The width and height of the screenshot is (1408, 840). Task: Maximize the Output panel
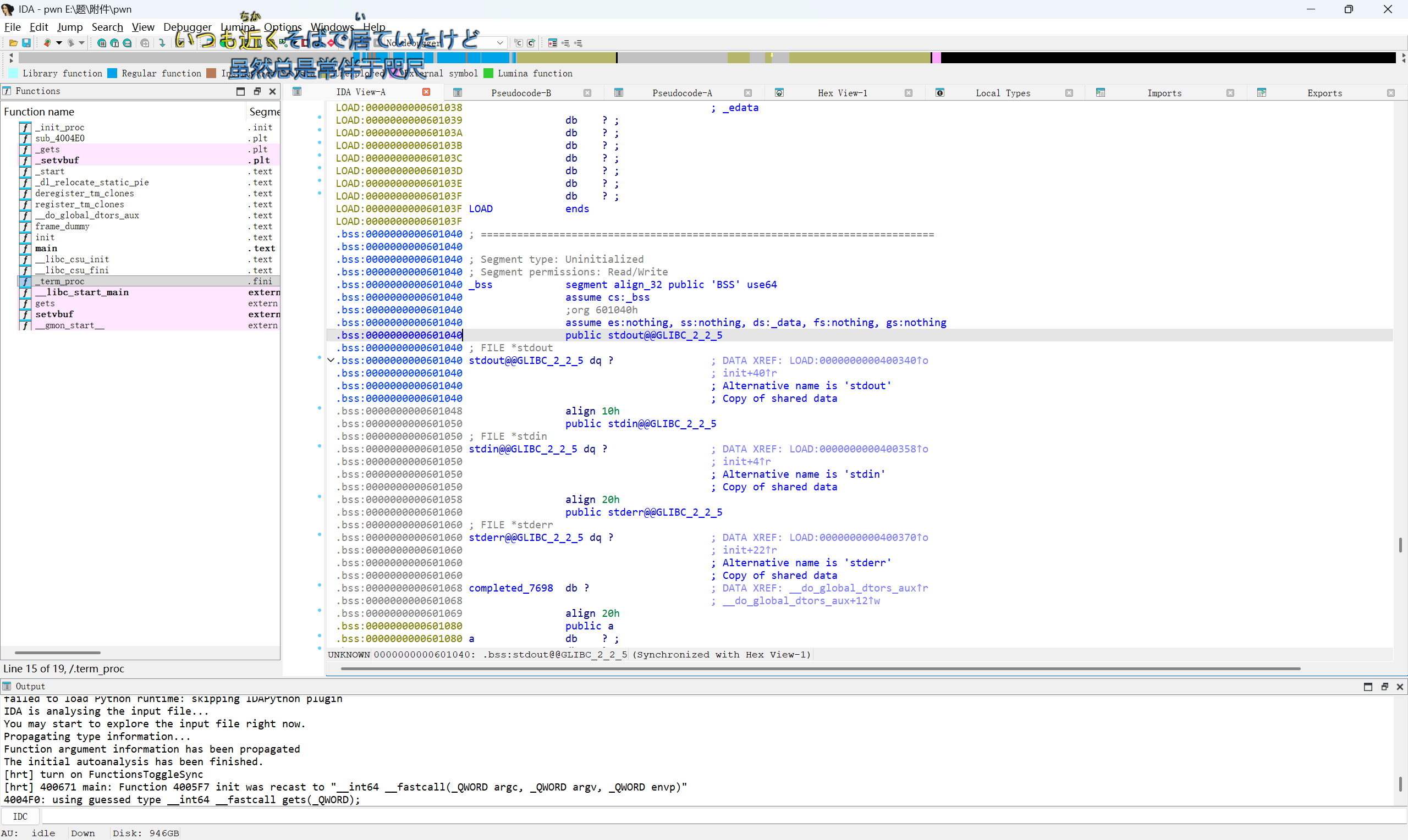pyautogui.click(x=1368, y=687)
